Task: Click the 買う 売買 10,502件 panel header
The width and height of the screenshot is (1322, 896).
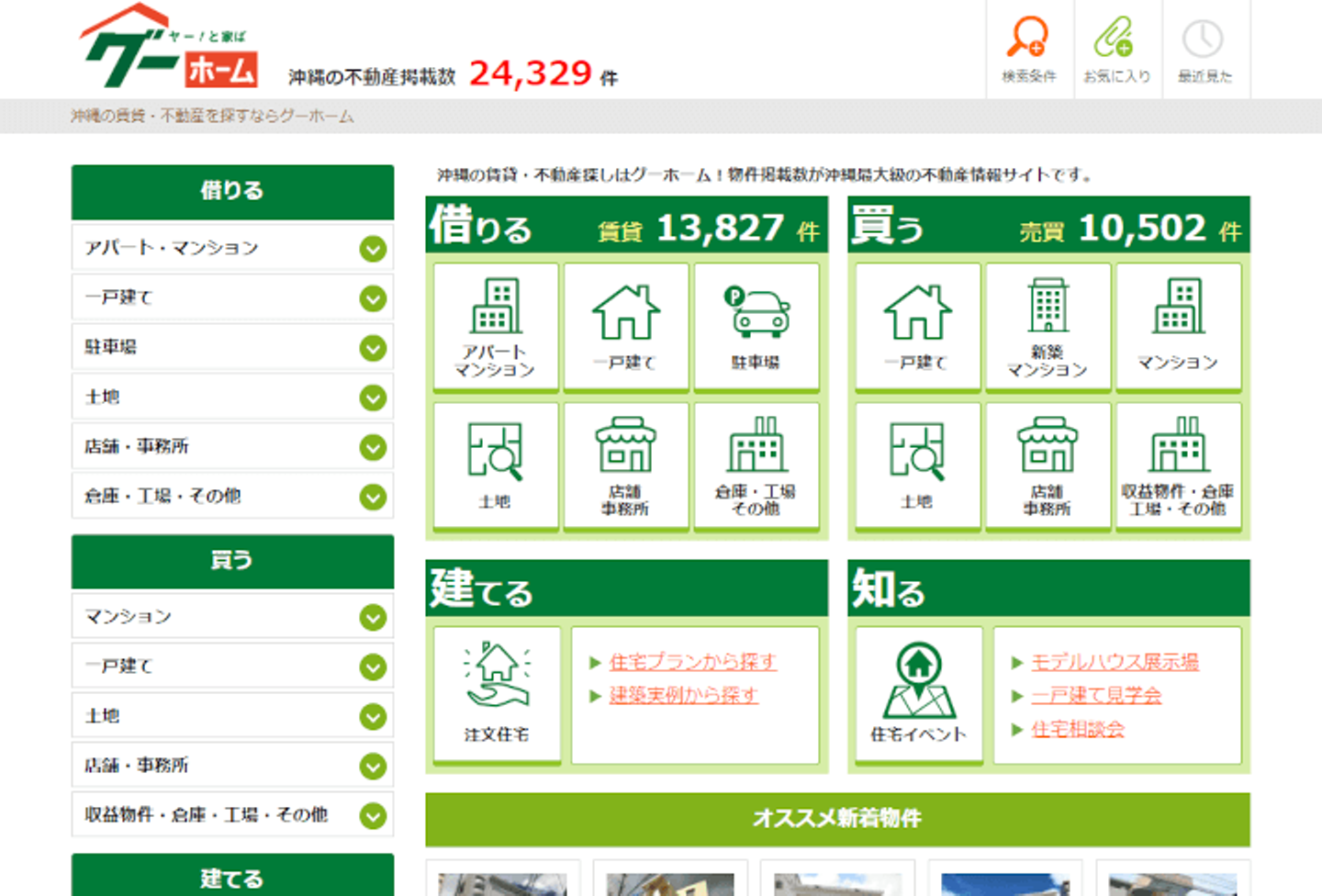Action: 1048,225
